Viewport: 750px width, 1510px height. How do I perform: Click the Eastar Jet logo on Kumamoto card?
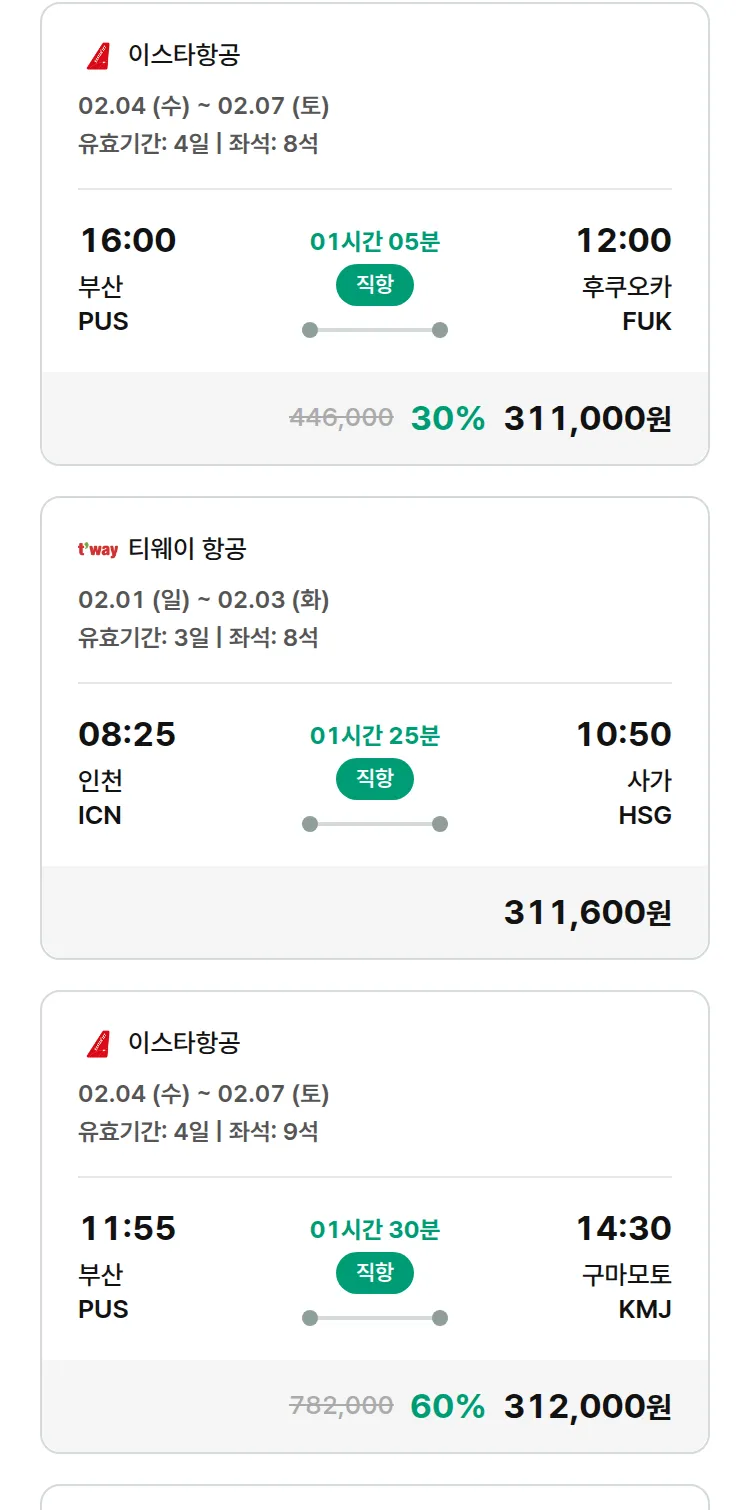click(x=98, y=1044)
